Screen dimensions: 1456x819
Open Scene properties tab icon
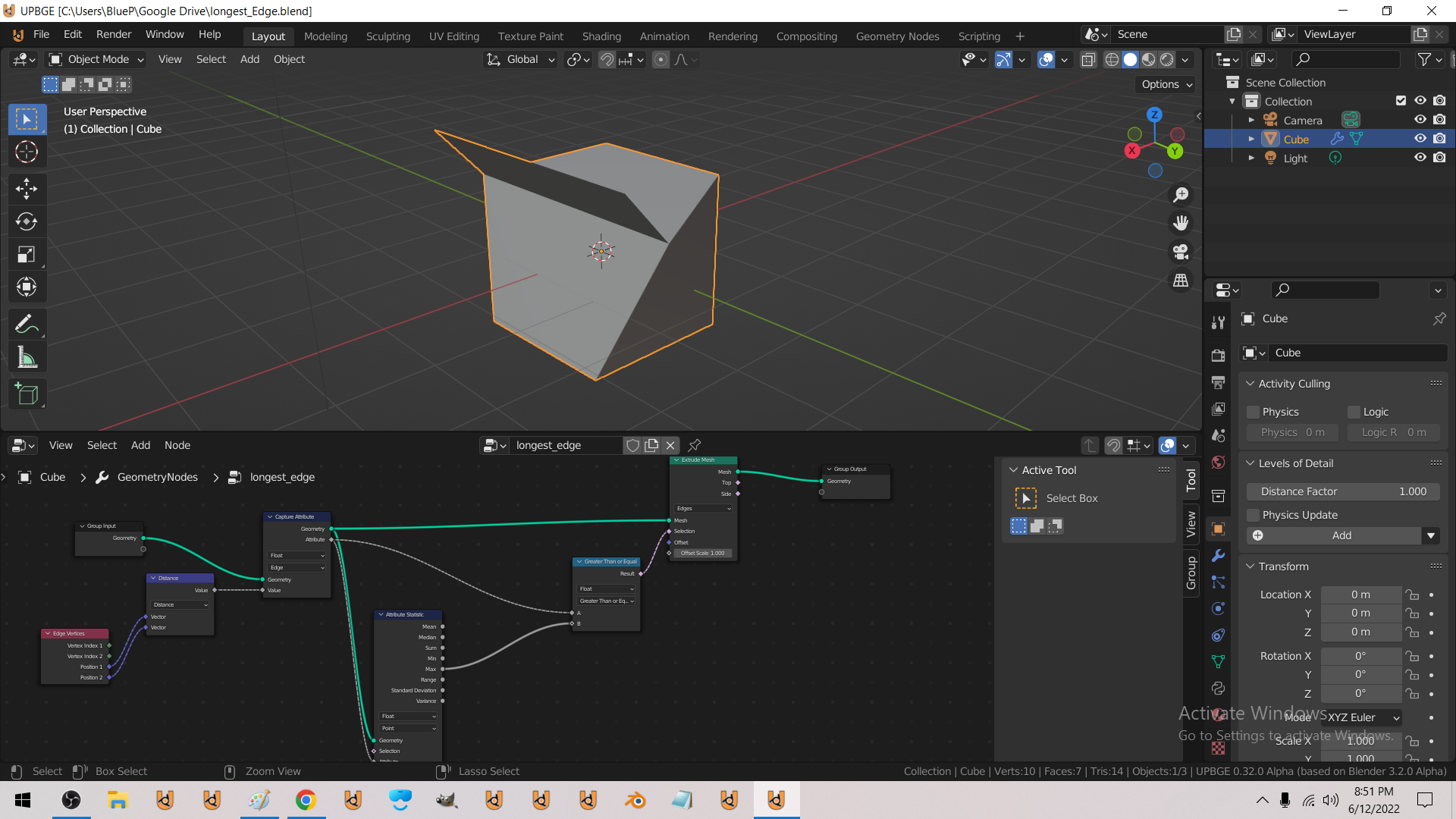tap(1218, 435)
